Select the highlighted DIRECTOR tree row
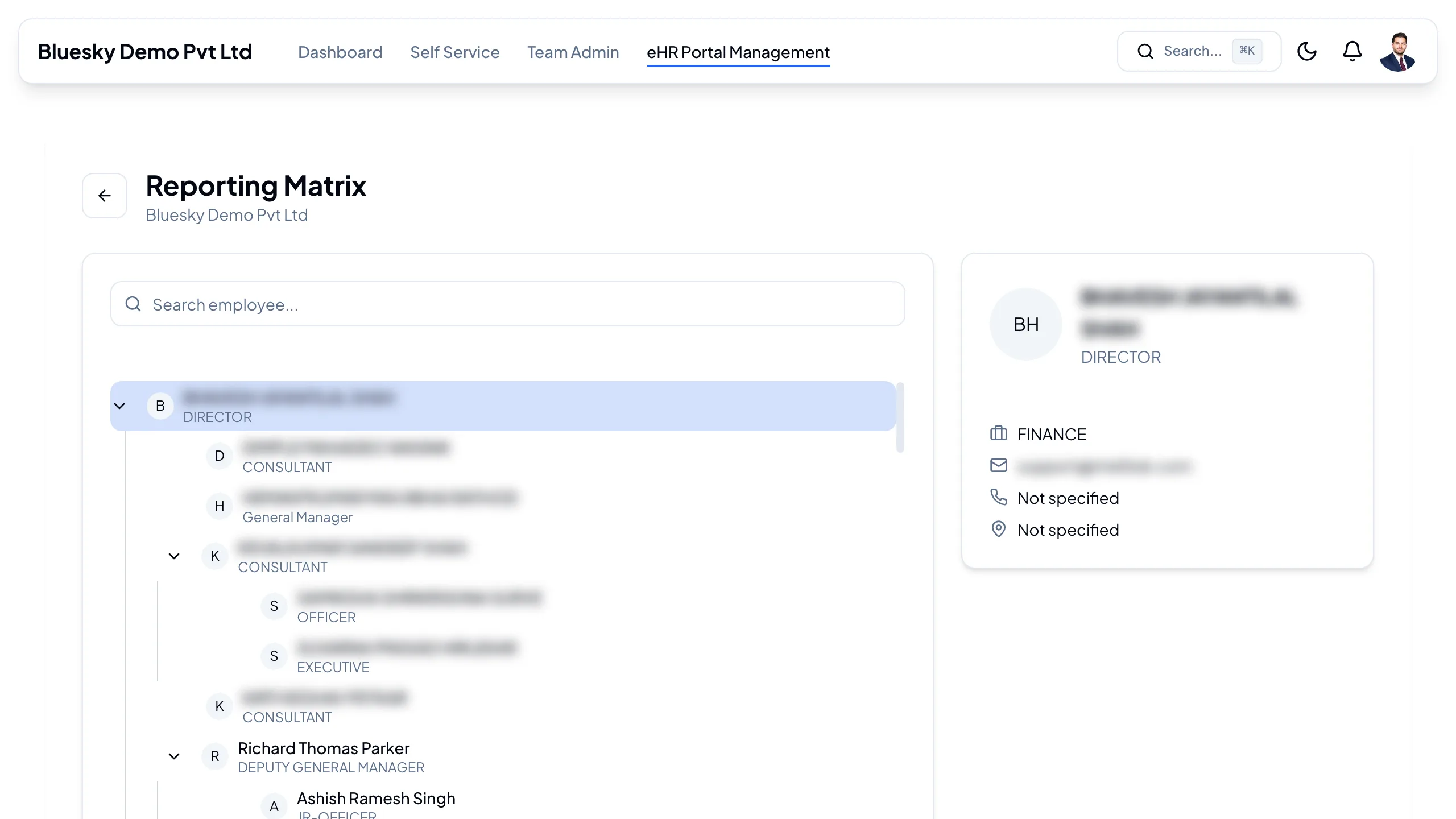This screenshot has width=1456, height=819. (x=503, y=406)
